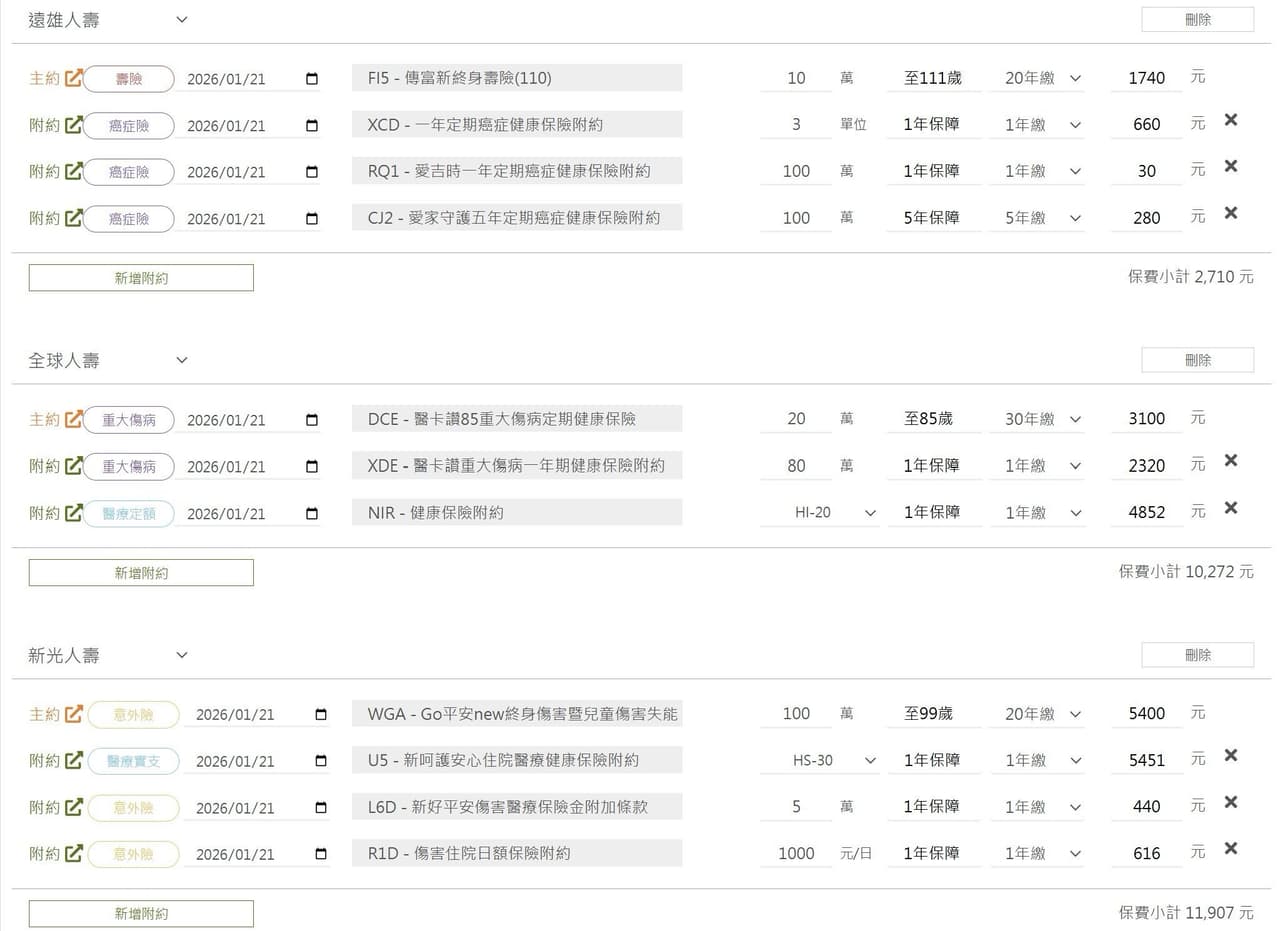
Task: Open external link icon for NIR rider row
Action: pos(73,513)
